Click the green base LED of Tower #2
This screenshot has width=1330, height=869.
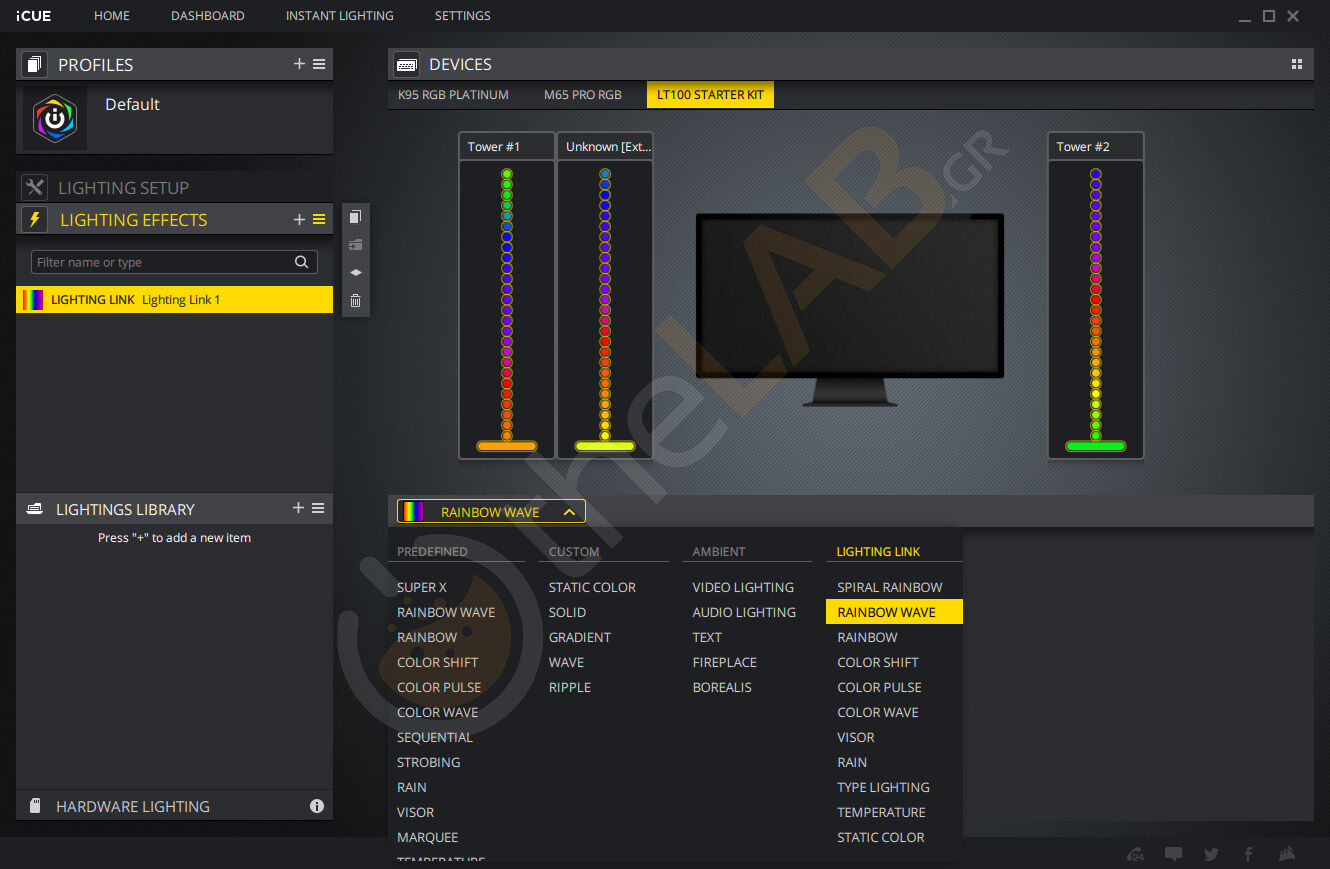click(x=1096, y=446)
